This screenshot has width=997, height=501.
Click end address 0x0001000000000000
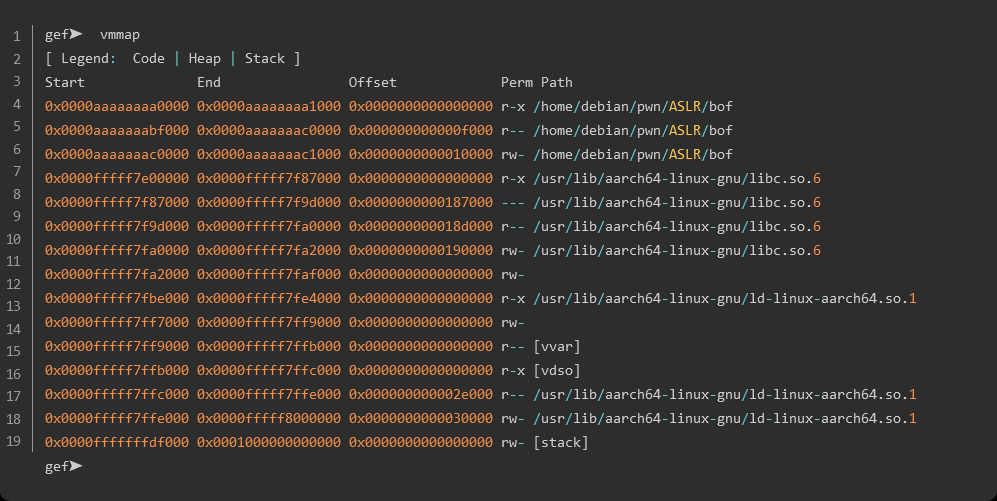pyautogui.click(x=269, y=442)
